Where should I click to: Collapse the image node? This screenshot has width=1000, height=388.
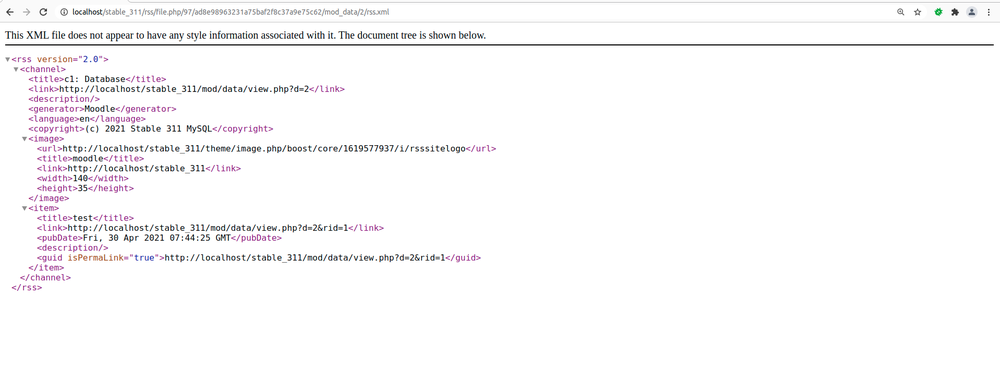click(x=25, y=138)
